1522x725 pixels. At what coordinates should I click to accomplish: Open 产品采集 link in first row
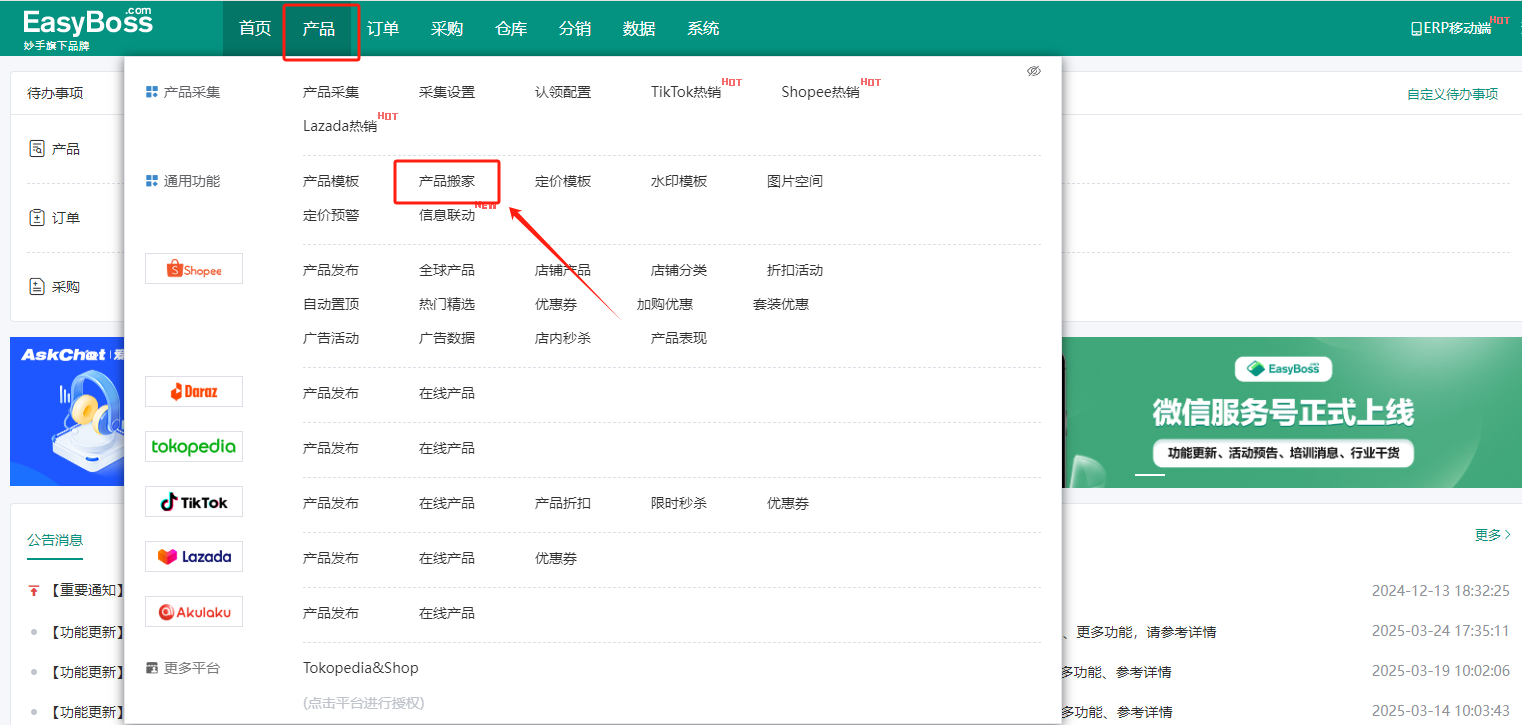[331, 92]
